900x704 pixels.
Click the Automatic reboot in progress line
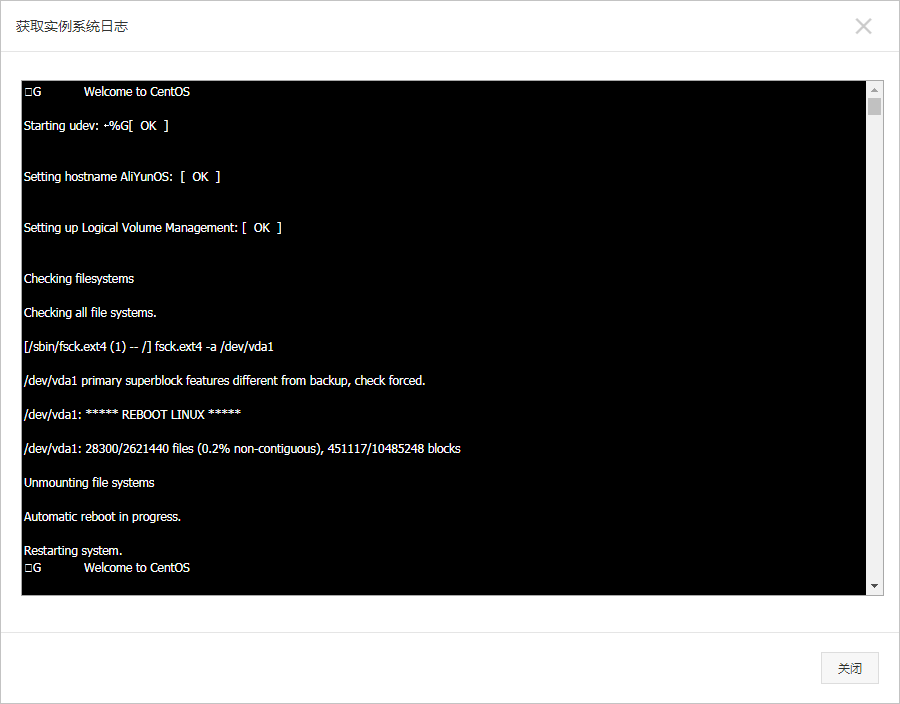(102, 517)
